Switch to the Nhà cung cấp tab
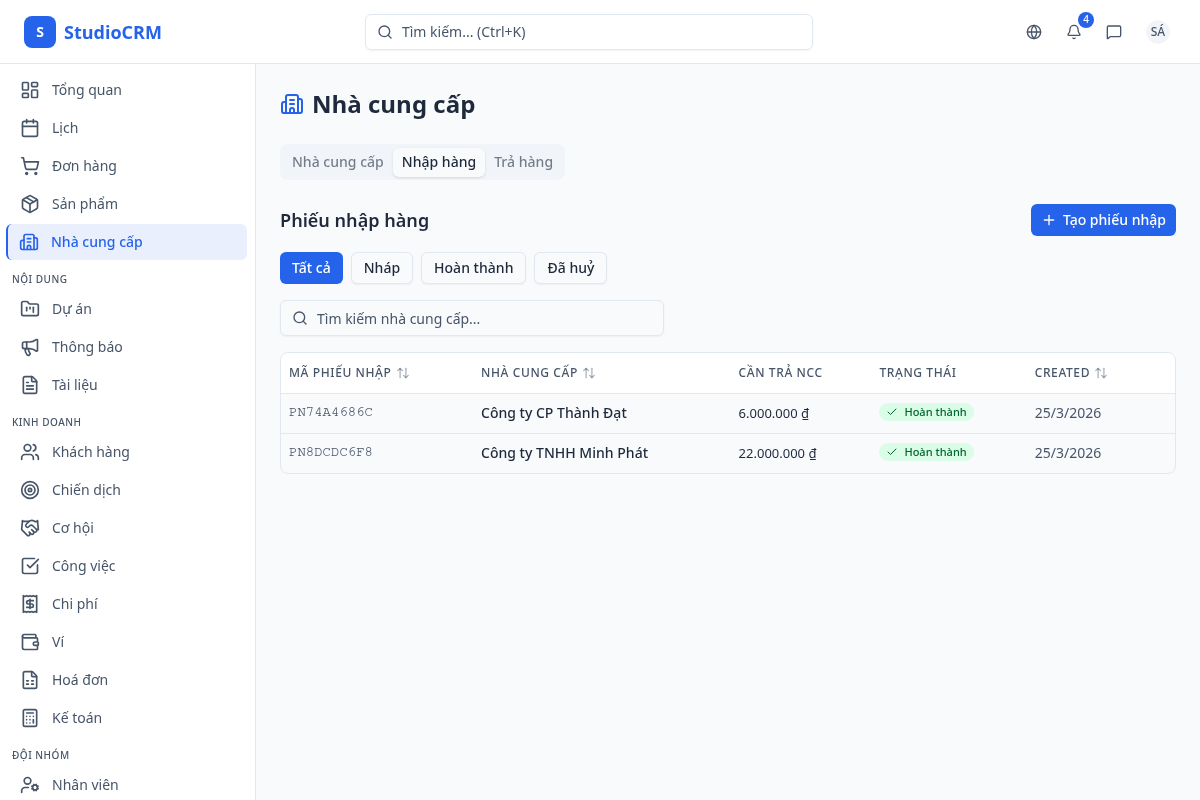 point(337,162)
